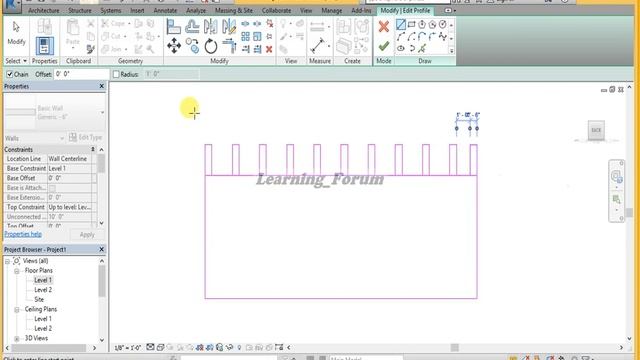Collapse the Floor Plans node
Image resolution: width=640 pixels, height=360 pixels.
[17, 271]
